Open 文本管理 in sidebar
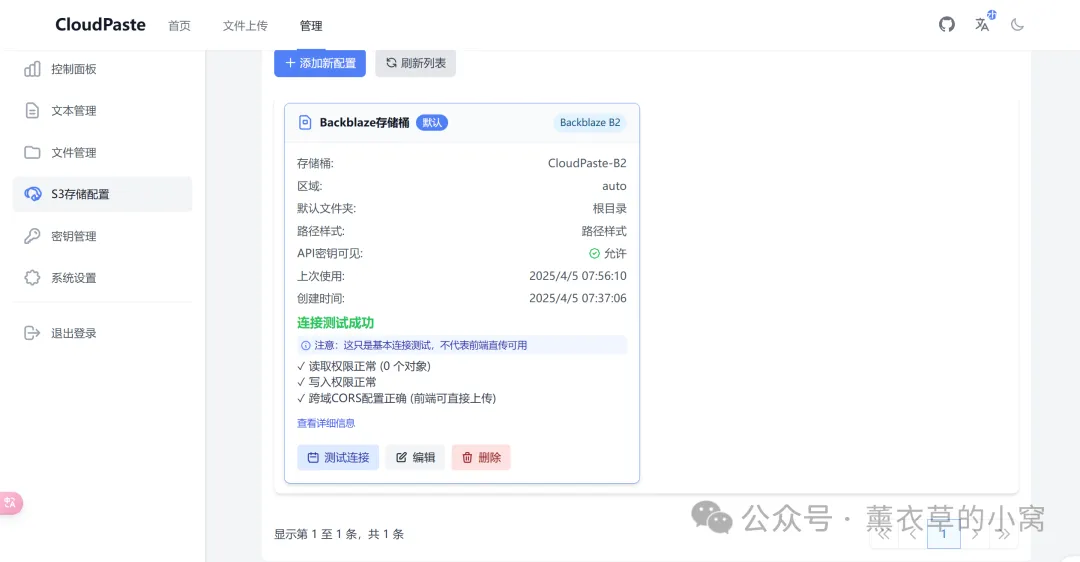1080x562 pixels. click(103, 110)
